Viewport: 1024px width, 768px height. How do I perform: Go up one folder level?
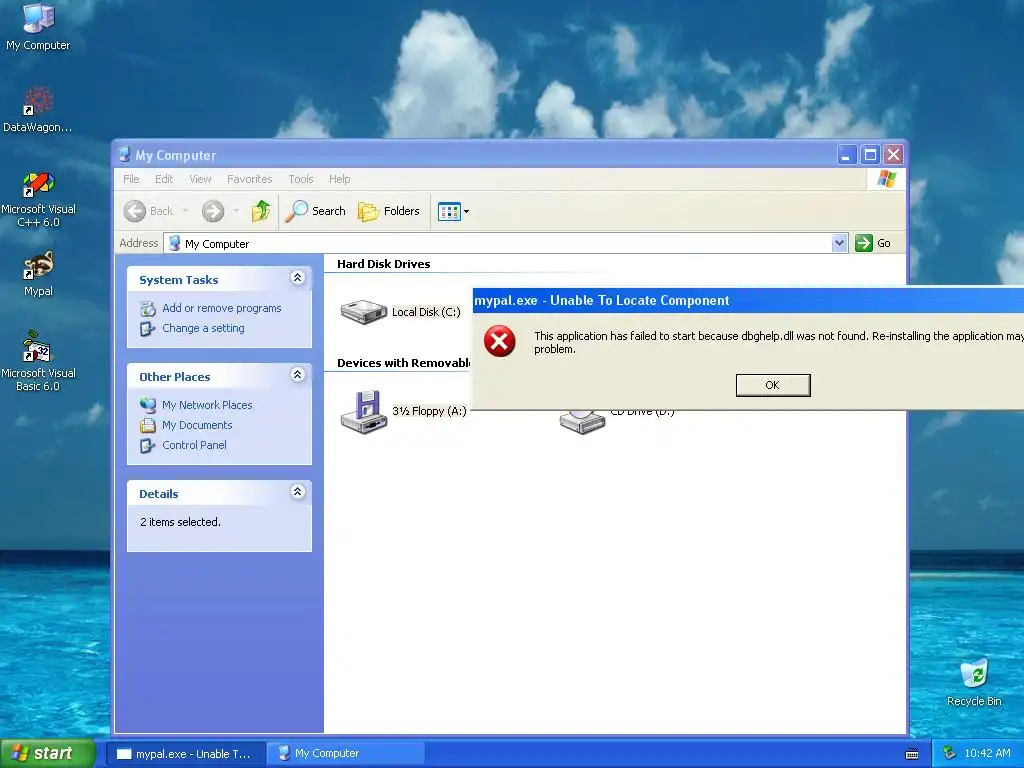(x=261, y=211)
